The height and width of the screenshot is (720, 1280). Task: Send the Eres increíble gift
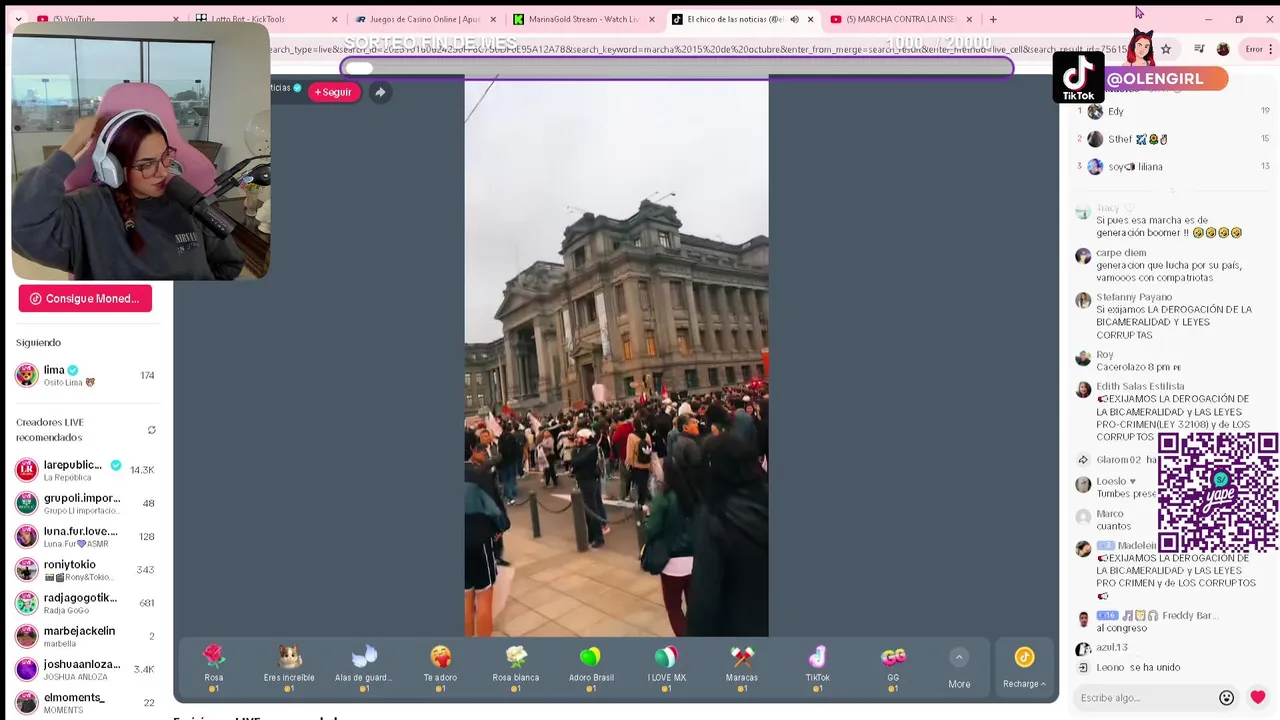(x=289, y=667)
